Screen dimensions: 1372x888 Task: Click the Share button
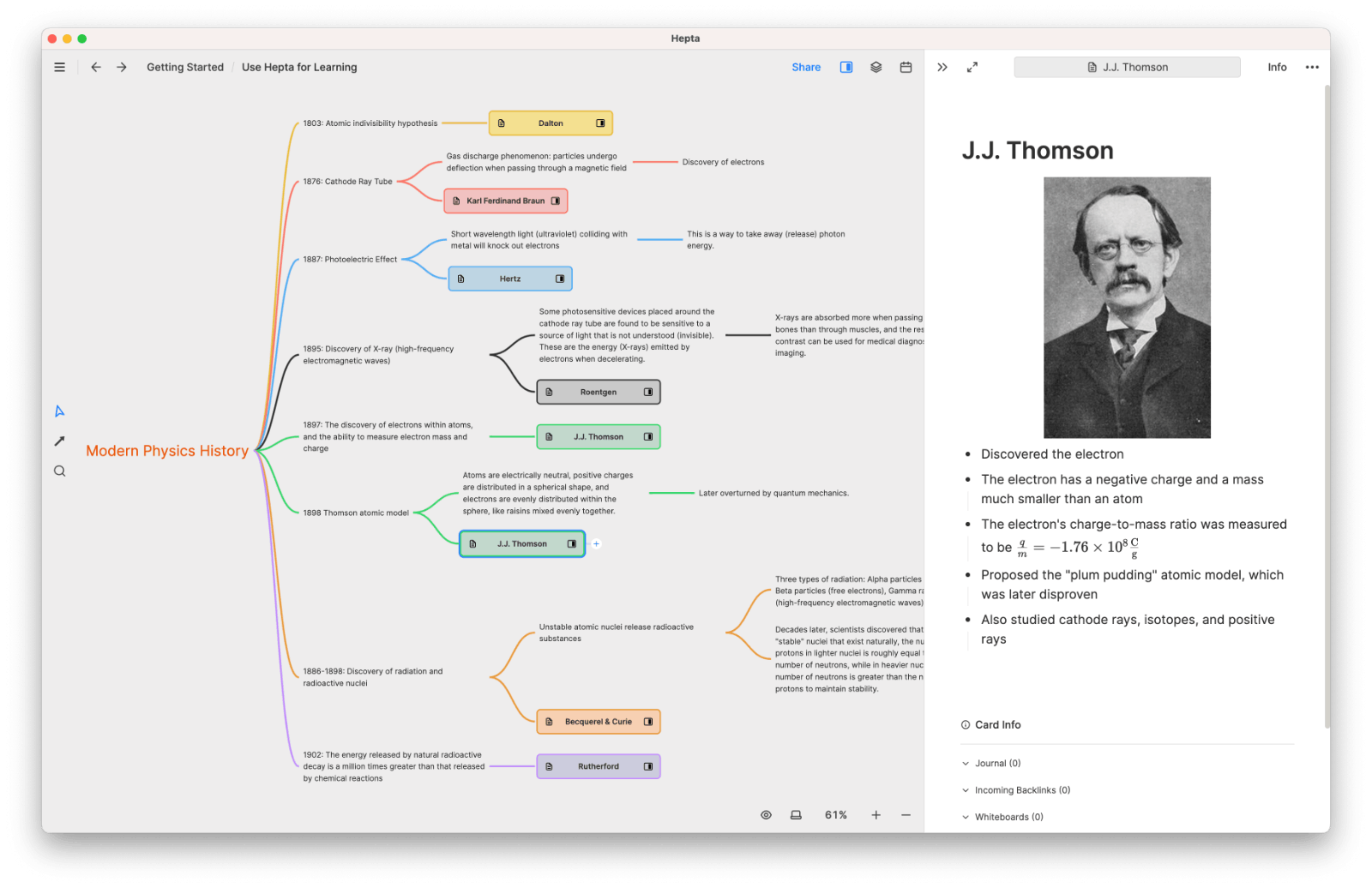pyautogui.click(x=805, y=67)
